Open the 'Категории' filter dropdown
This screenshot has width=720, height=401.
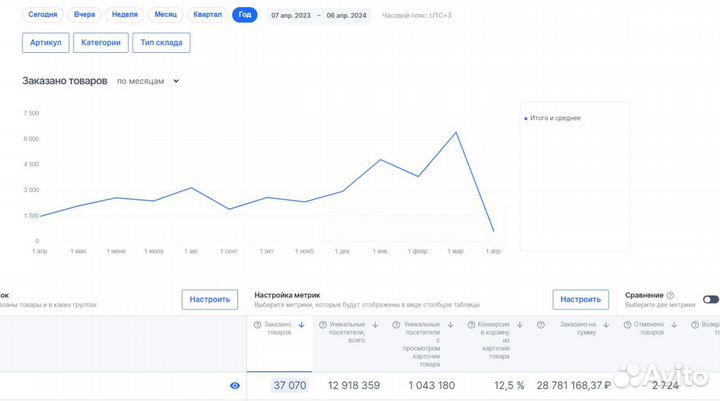101,42
